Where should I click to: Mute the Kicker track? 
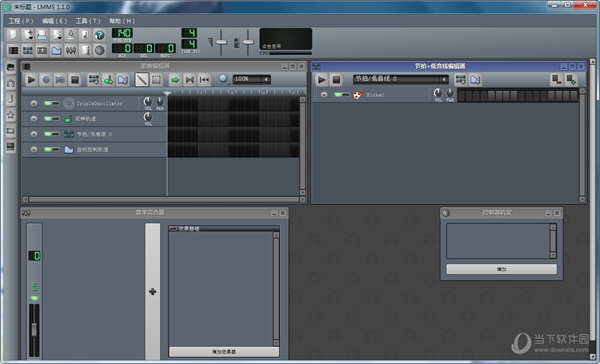[x=338, y=95]
